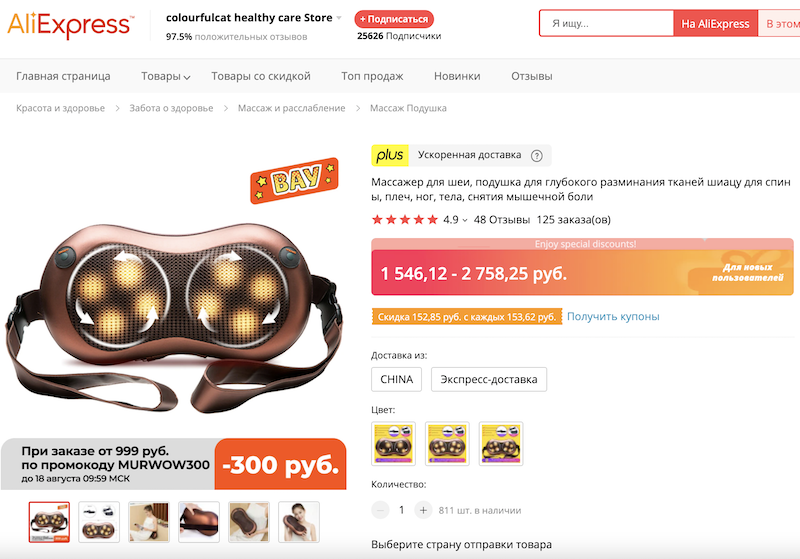Choose the first color variant swatch
This screenshot has width=800, height=559.
393,444
